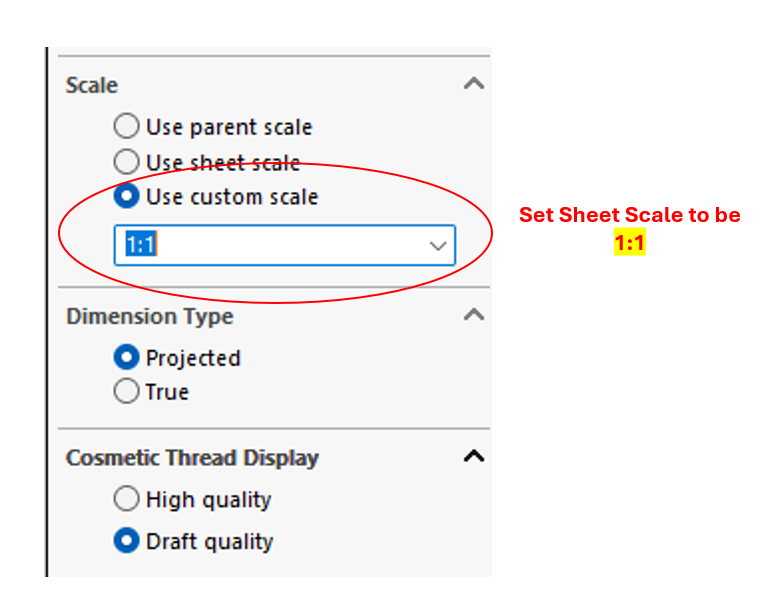The image size is (778, 602).
Task: Select the Projected dimension type radio
Action: (x=127, y=357)
